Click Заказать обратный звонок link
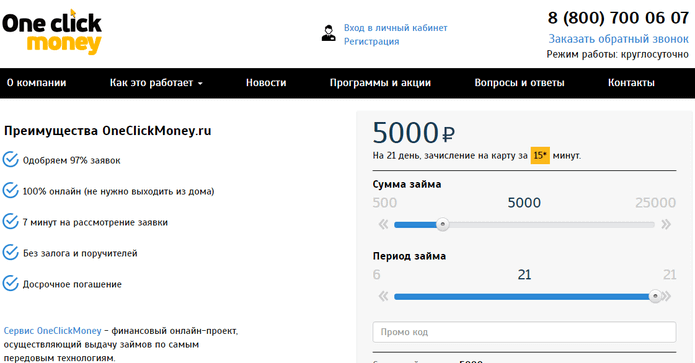The height and width of the screenshot is (363, 695). [x=618, y=39]
